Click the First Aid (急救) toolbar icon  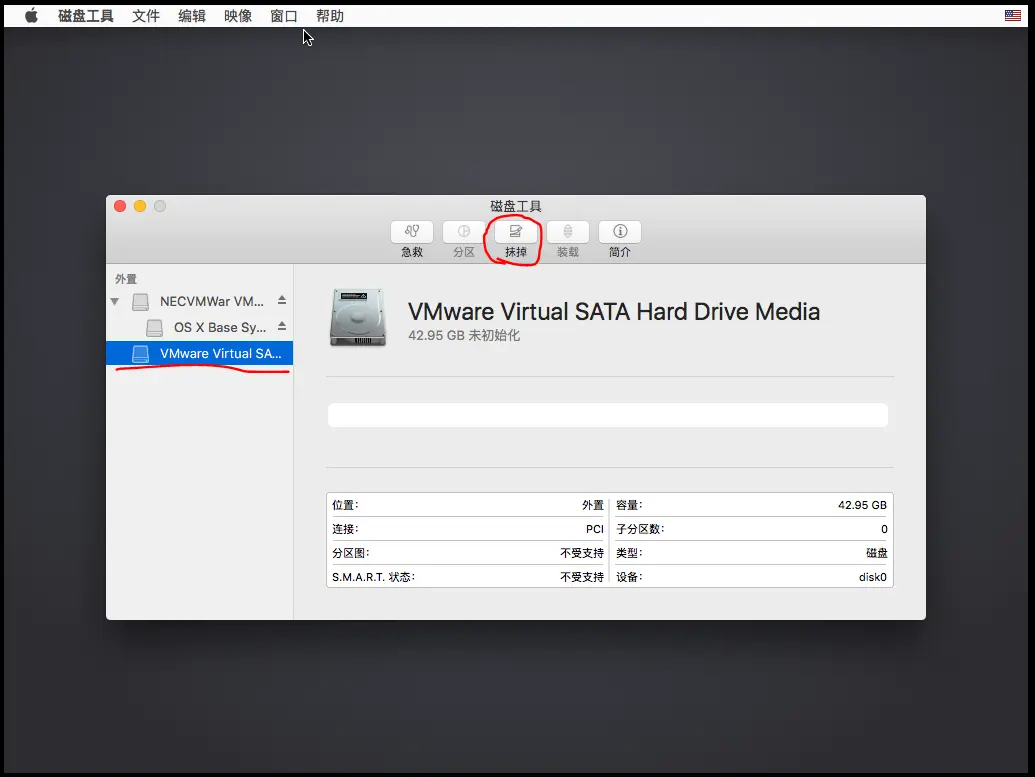pyautogui.click(x=412, y=232)
